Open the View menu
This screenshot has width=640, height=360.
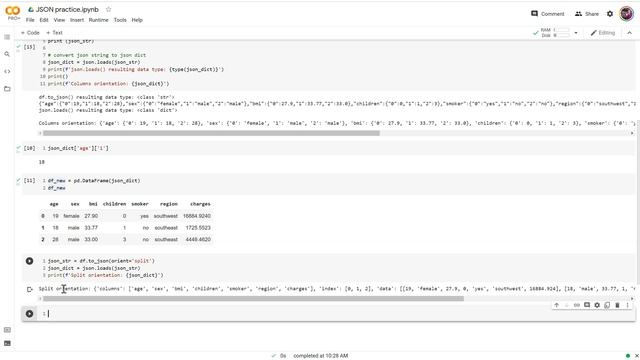tap(59, 20)
